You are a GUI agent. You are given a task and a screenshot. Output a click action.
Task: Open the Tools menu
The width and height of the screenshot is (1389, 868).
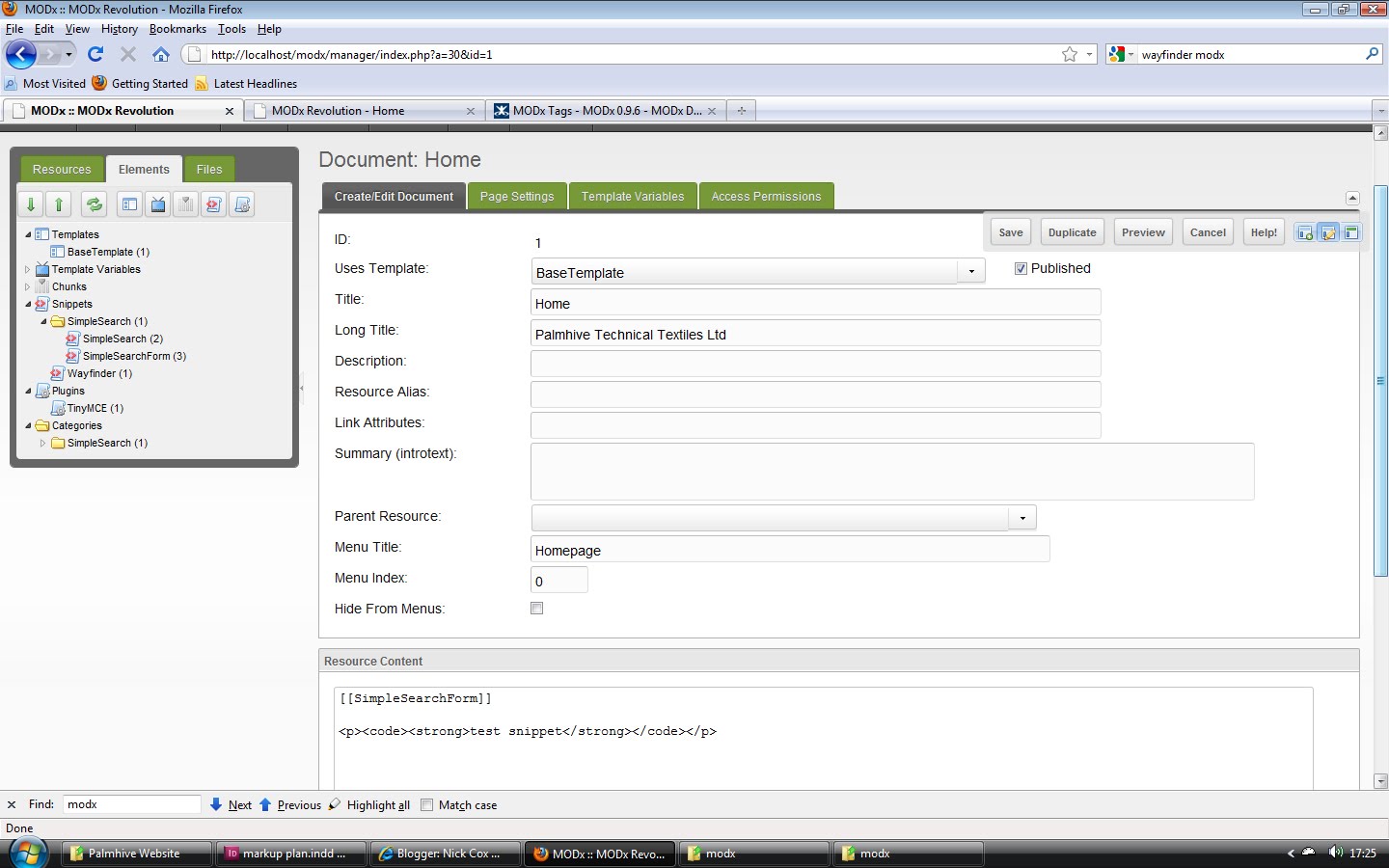(231, 29)
